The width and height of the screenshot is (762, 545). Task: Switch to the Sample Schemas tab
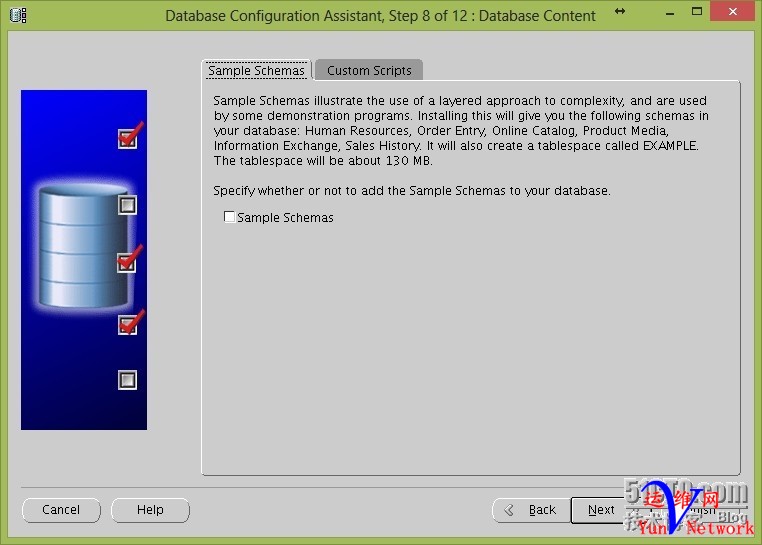pyautogui.click(x=256, y=70)
